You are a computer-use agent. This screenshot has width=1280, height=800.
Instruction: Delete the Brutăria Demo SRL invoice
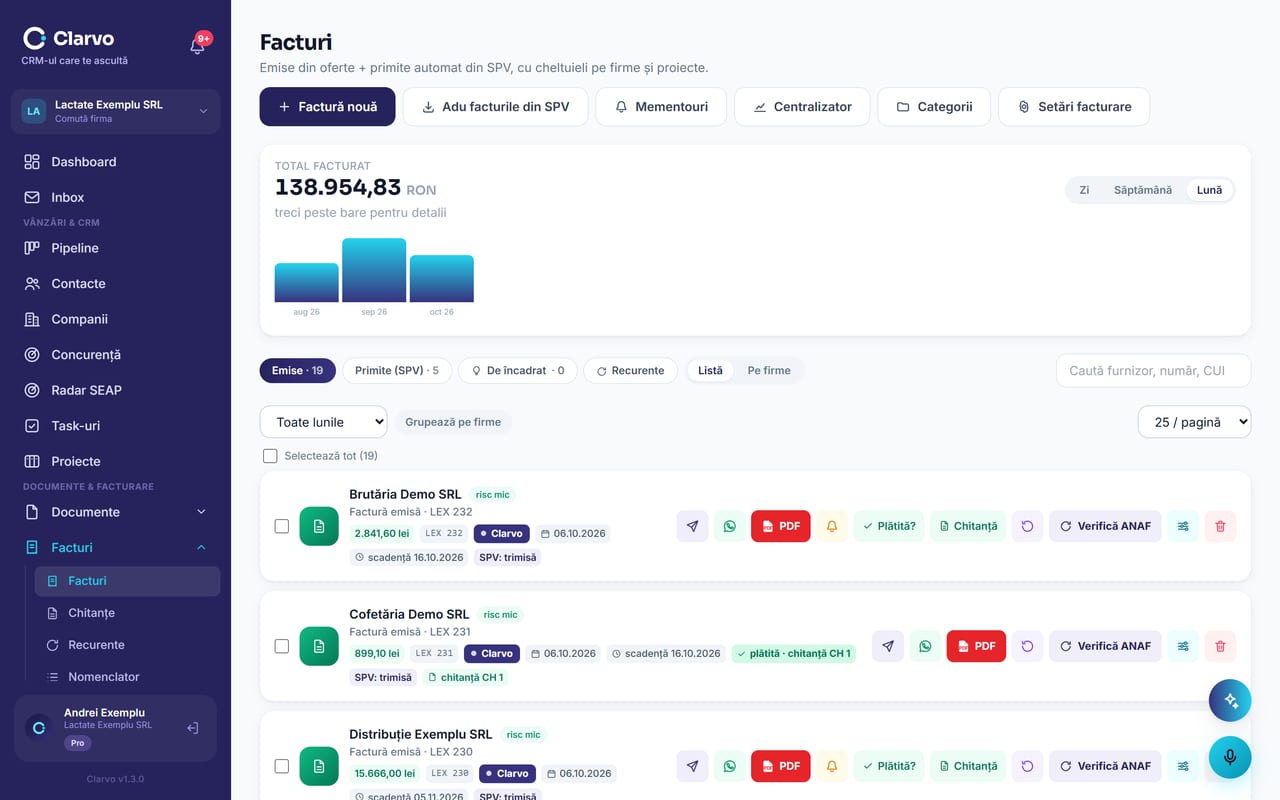1220,526
